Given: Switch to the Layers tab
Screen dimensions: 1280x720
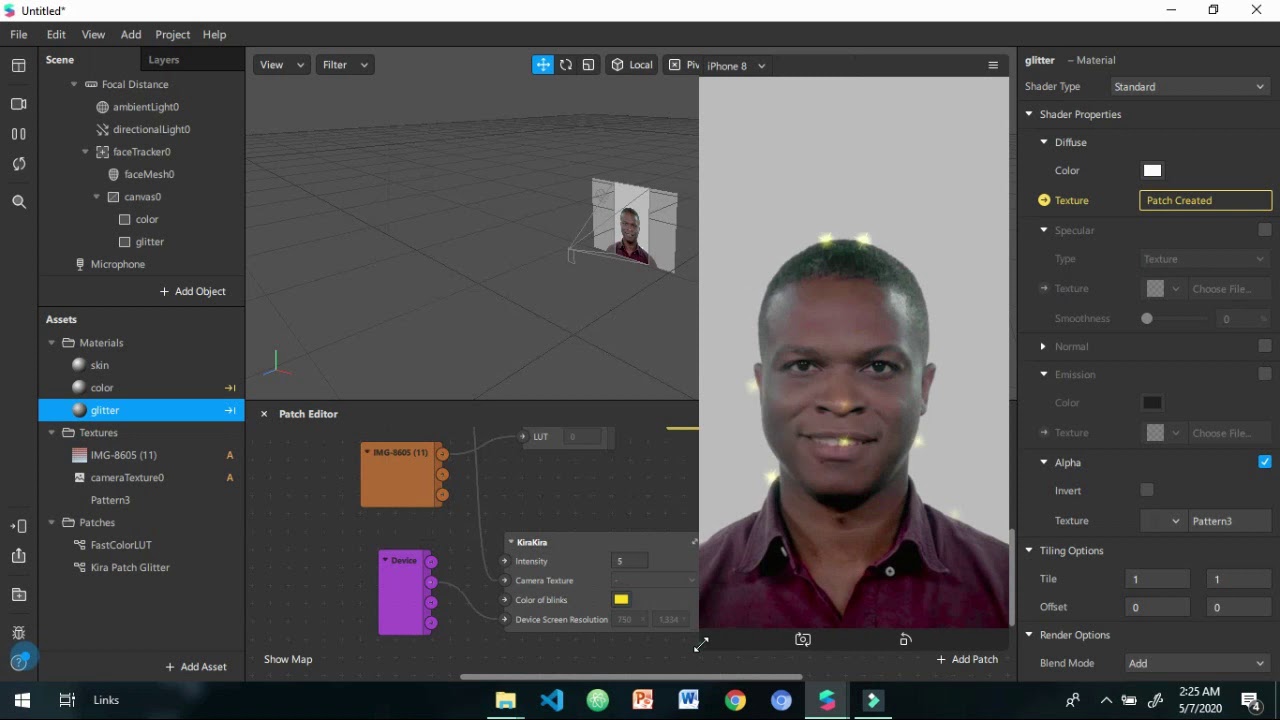Looking at the screenshot, I should point(164,60).
